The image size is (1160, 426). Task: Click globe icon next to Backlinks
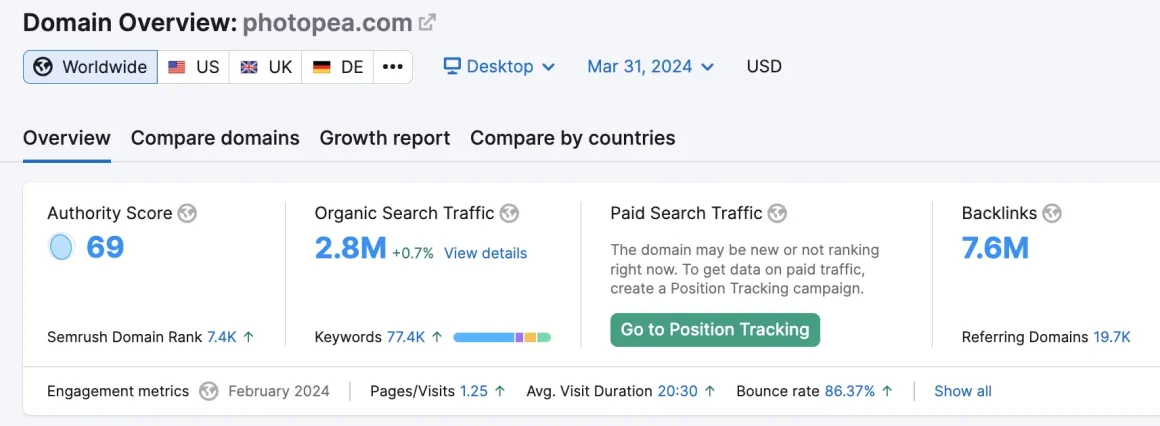pos(1051,214)
